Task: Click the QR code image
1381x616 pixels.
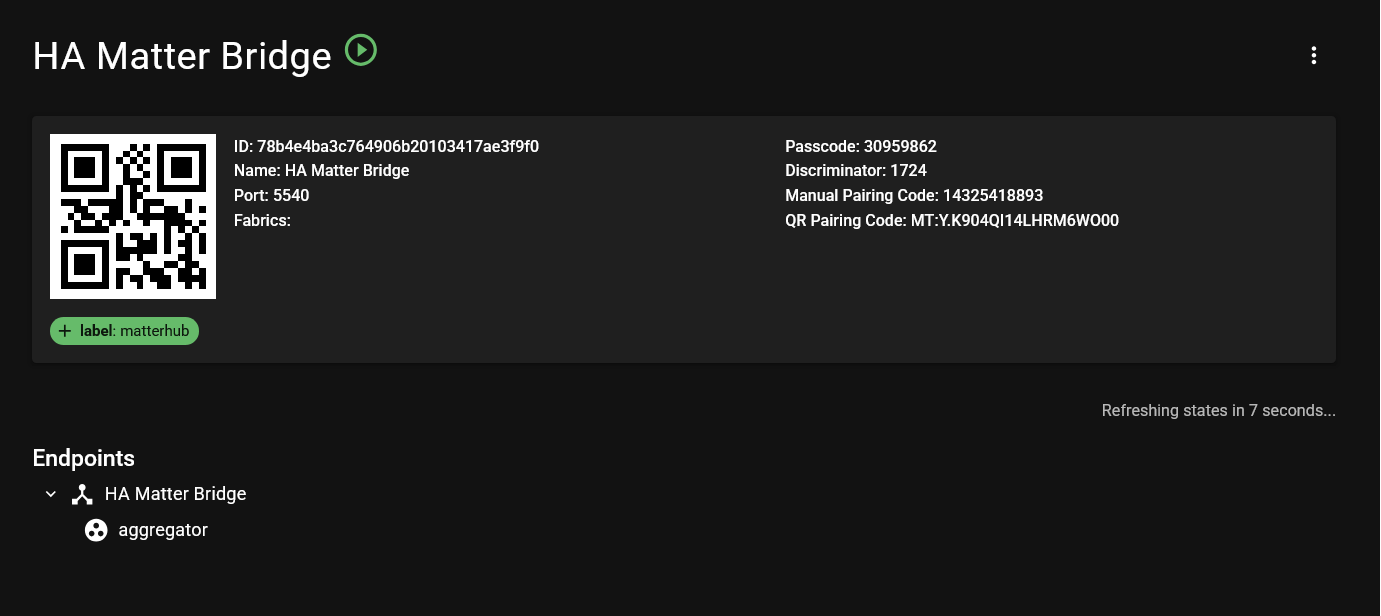Action: (133, 216)
